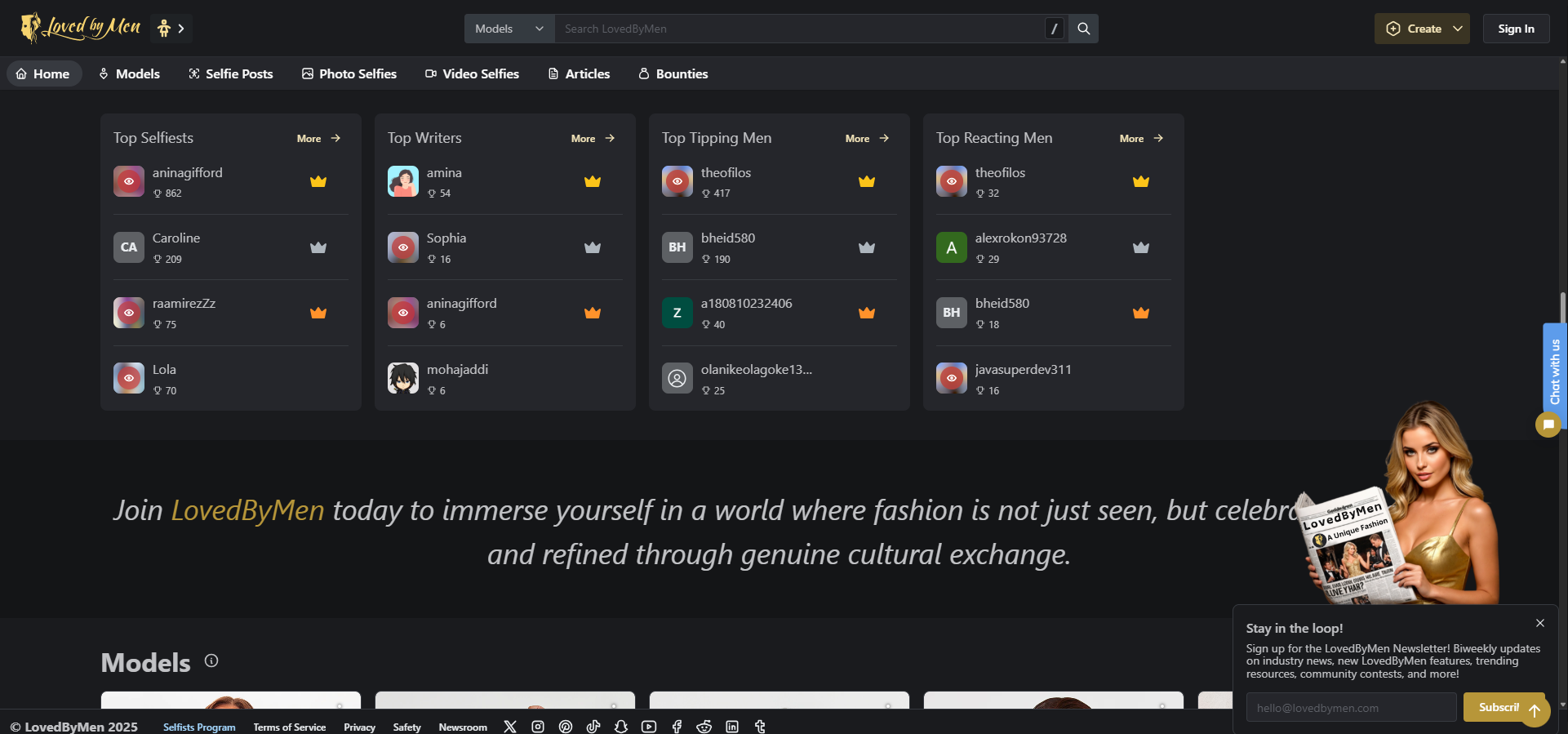Close the Stay in the loop popup
Viewport: 1568px width, 734px height.
click(x=1540, y=623)
